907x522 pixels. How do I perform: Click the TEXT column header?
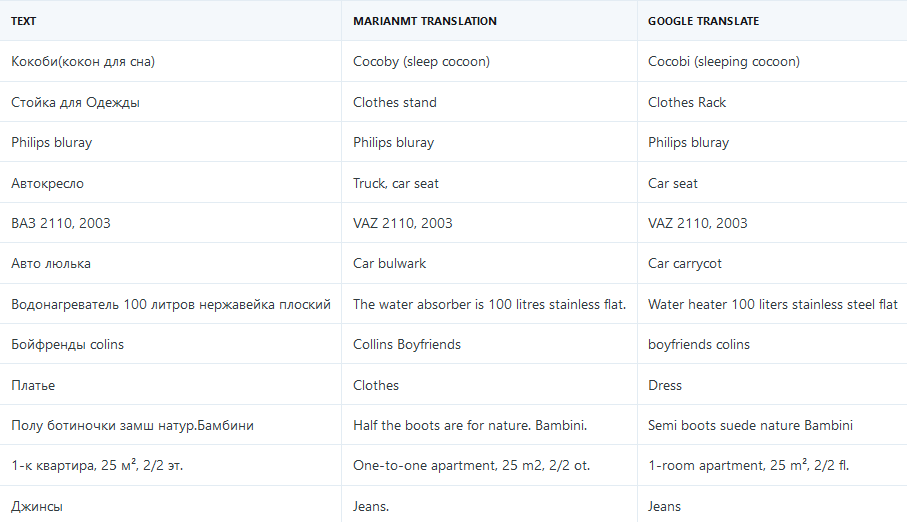point(24,21)
